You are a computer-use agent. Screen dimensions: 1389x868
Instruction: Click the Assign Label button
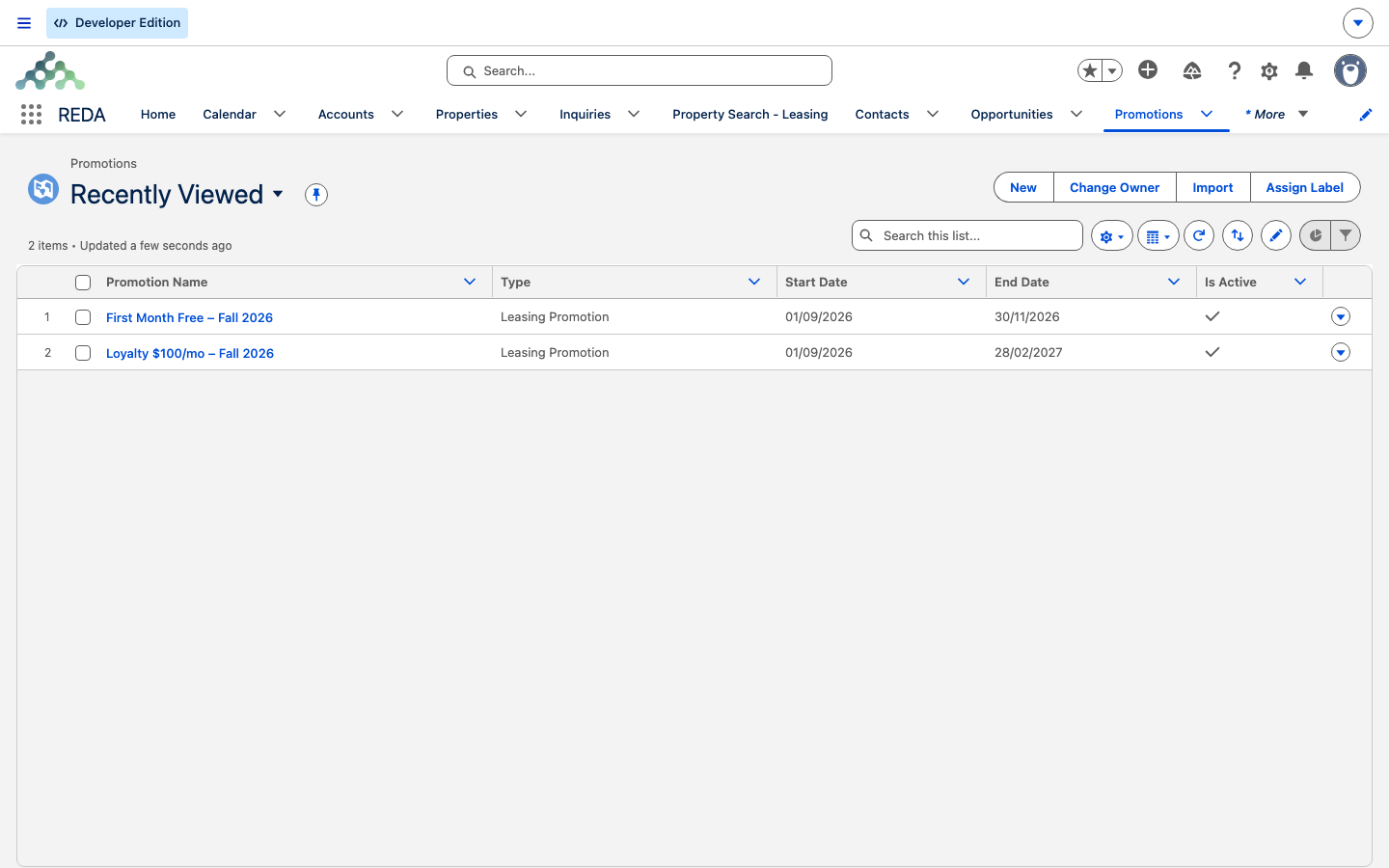coord(1305,187)
